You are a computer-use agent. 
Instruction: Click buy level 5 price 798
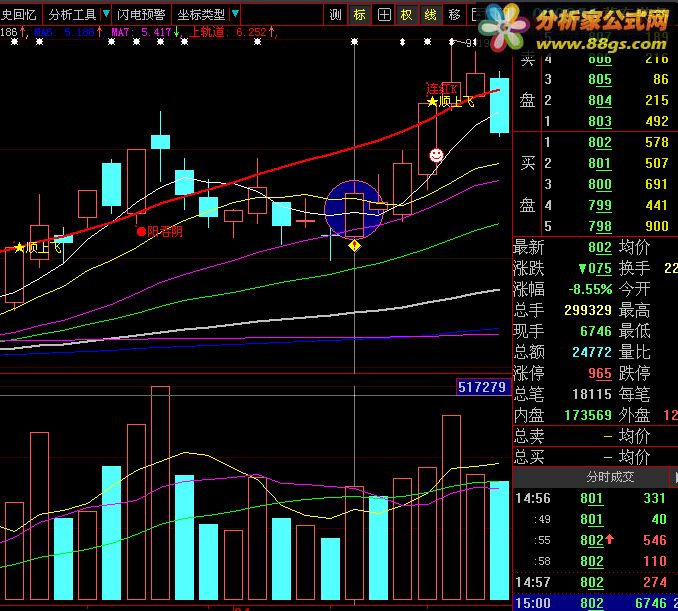pyautogui.click(x=600, y=227)
